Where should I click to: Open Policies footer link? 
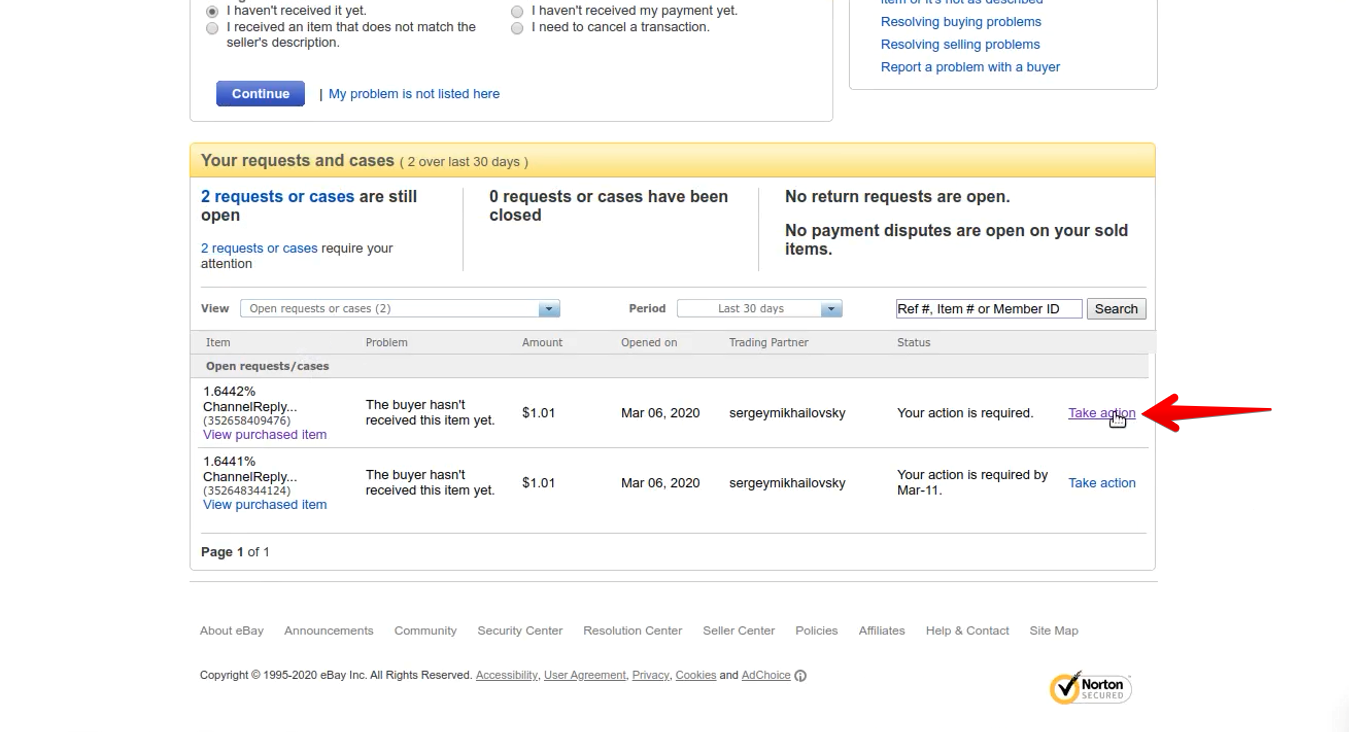click(x=817, y=631)
